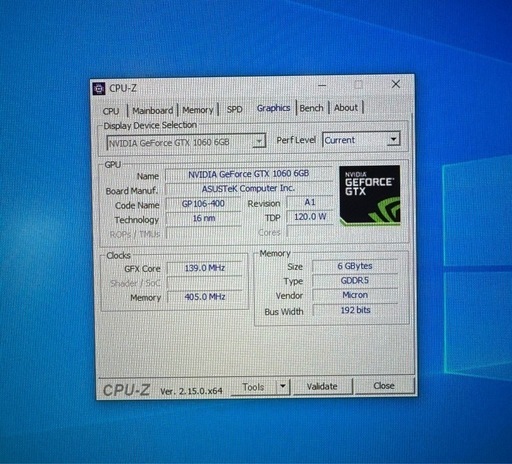The image size is (512, 464).
Task: Click the empty ROPs / TMUs field
Action: (204, 233)
